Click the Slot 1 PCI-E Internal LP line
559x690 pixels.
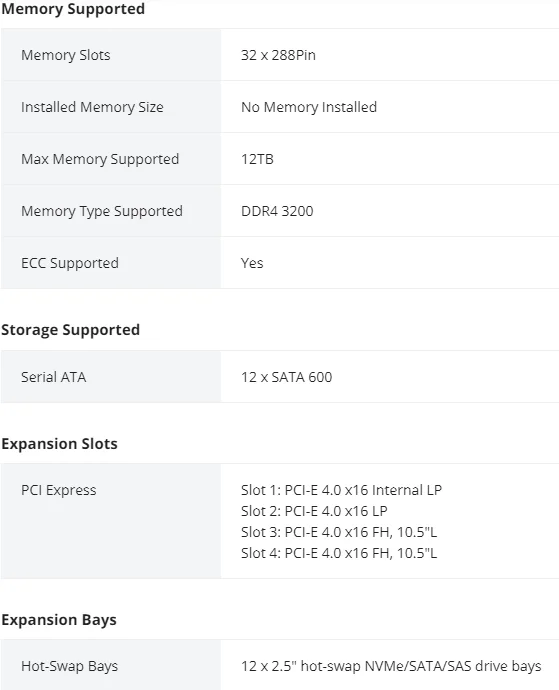tap(341, 490)
